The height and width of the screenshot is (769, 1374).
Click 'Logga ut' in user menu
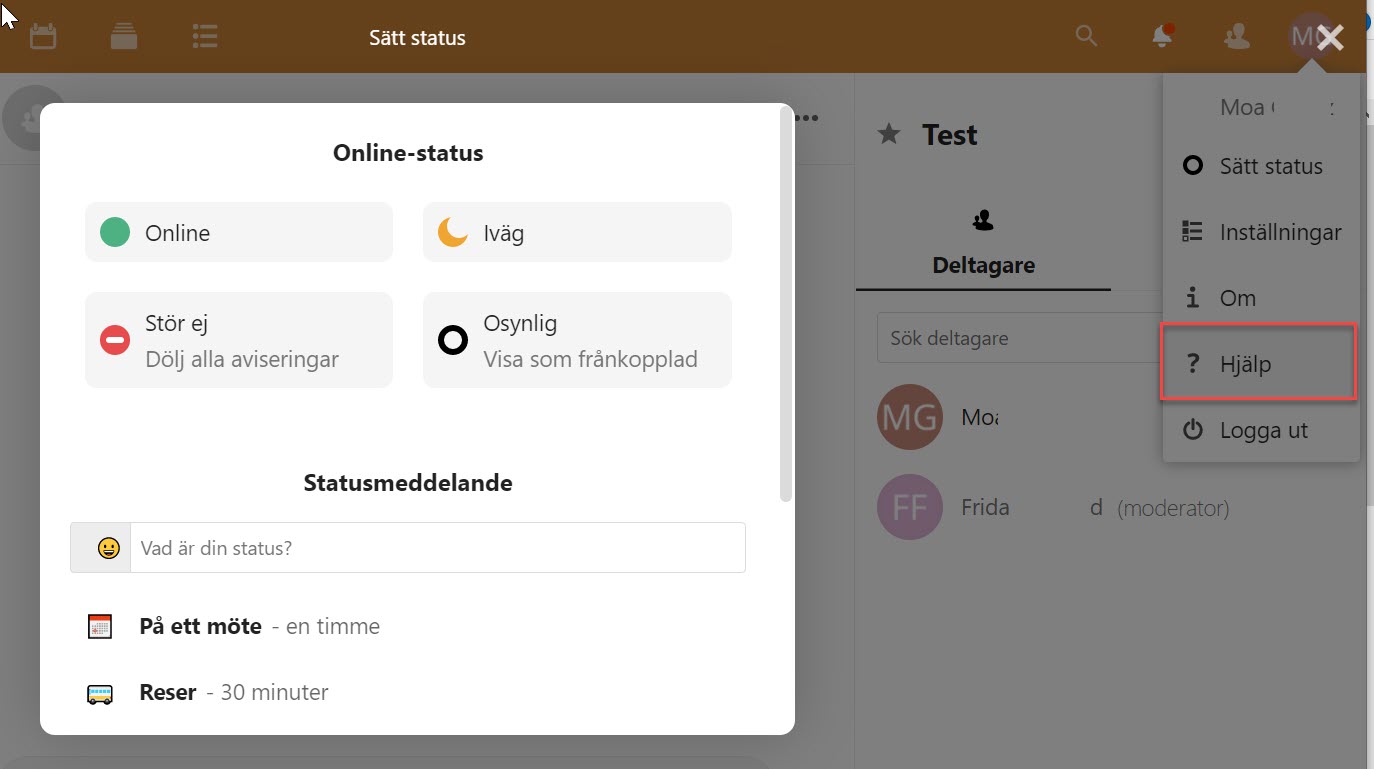(1261, 430)
